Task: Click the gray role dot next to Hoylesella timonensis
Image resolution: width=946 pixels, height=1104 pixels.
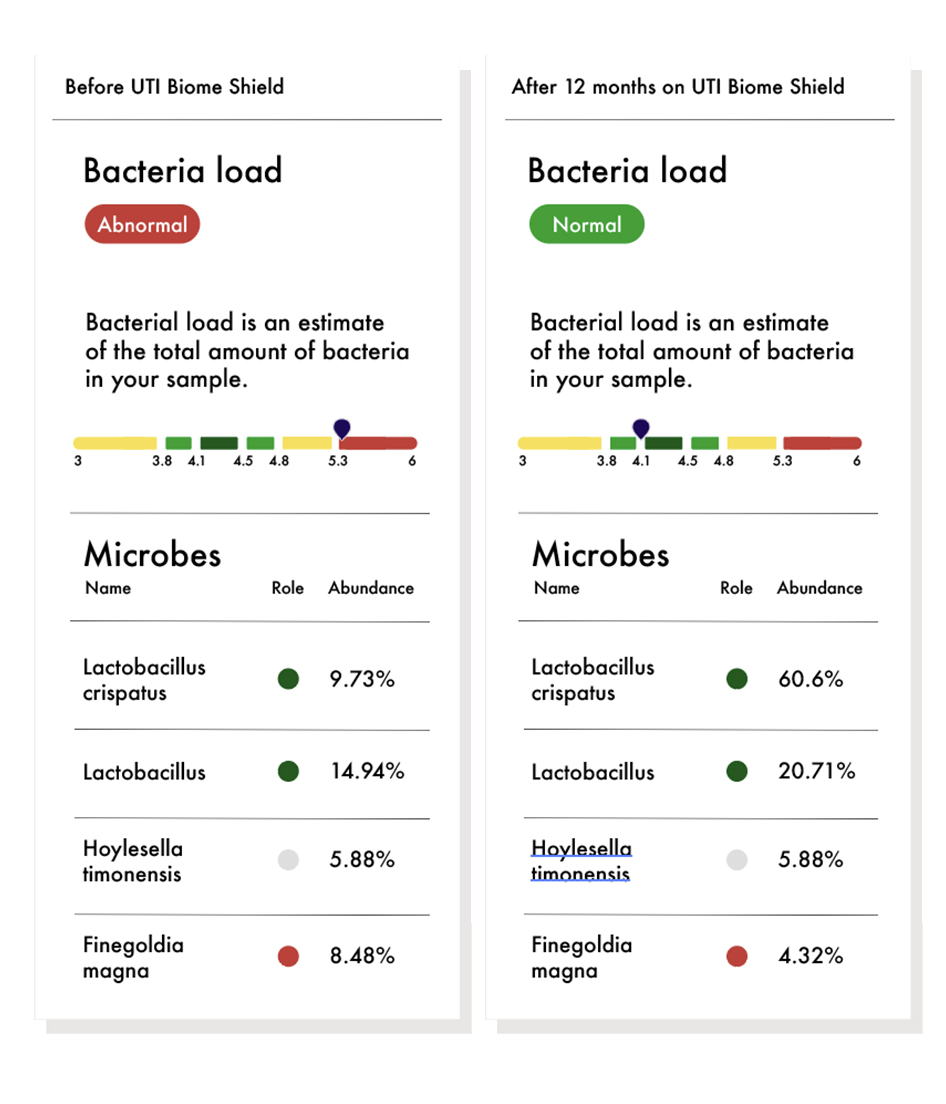Action: (x=288, y=859)
